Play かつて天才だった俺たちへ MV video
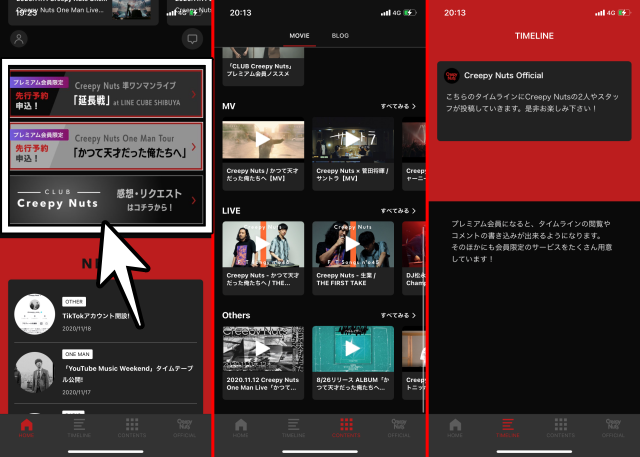 point(263,140)
